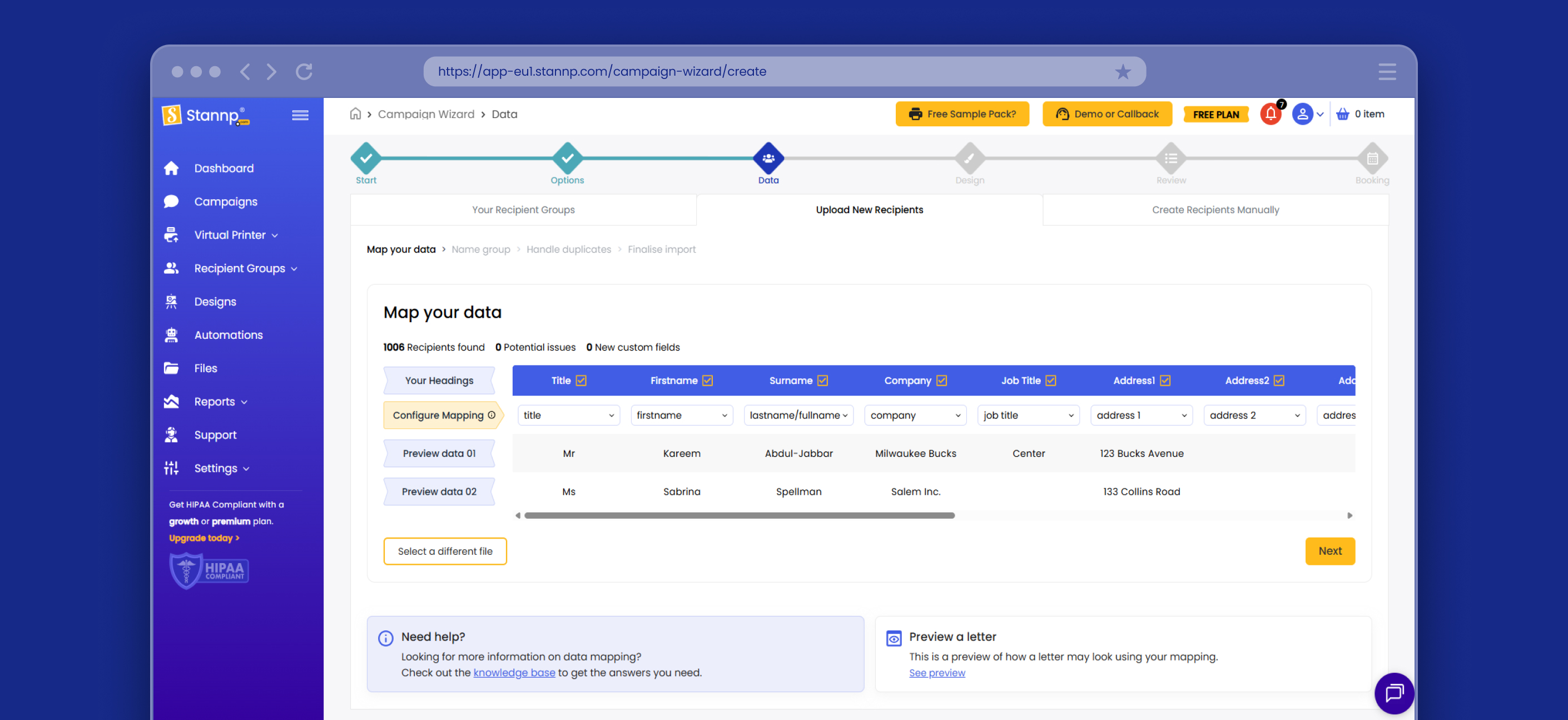Toggle the sidebar hamburger menu icon
Screen dimensions: 1568x720
pos(300,115)
